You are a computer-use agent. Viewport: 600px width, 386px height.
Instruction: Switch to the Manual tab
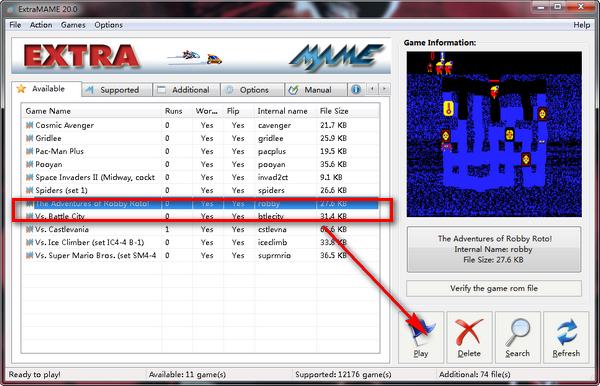[x=316, y=90]
